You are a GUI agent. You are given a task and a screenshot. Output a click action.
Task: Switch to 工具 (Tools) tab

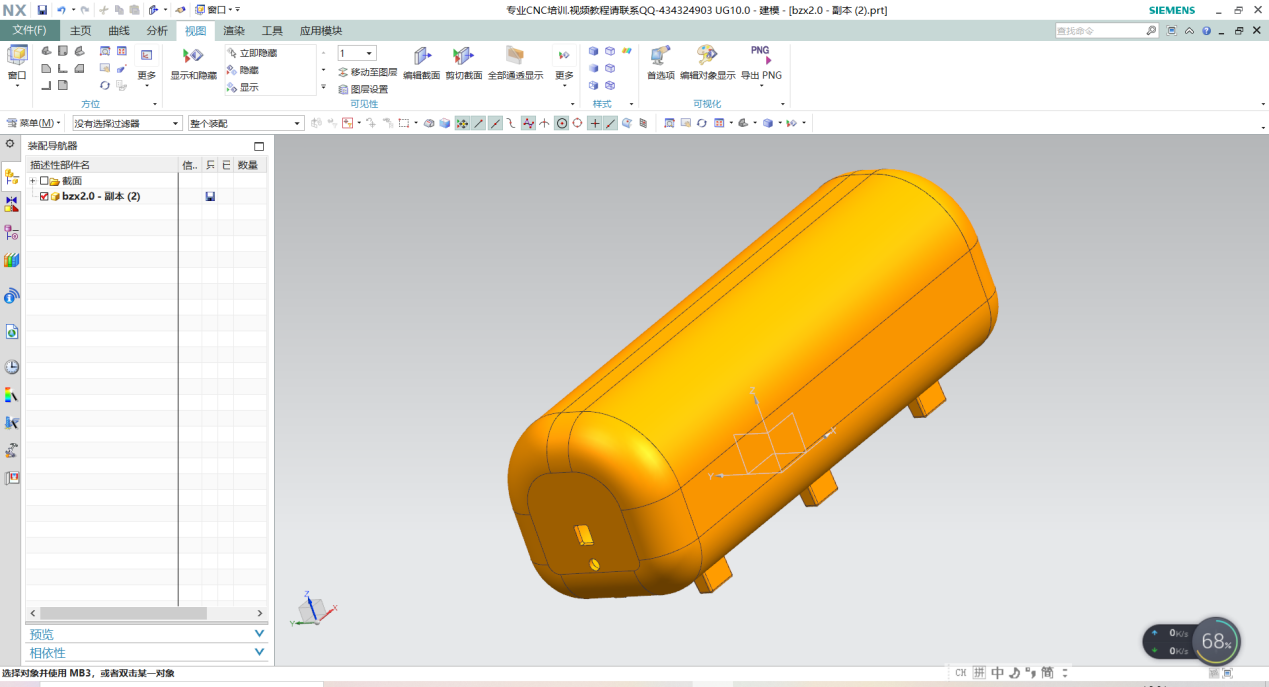pyautogui.click(x=272, y=31)
